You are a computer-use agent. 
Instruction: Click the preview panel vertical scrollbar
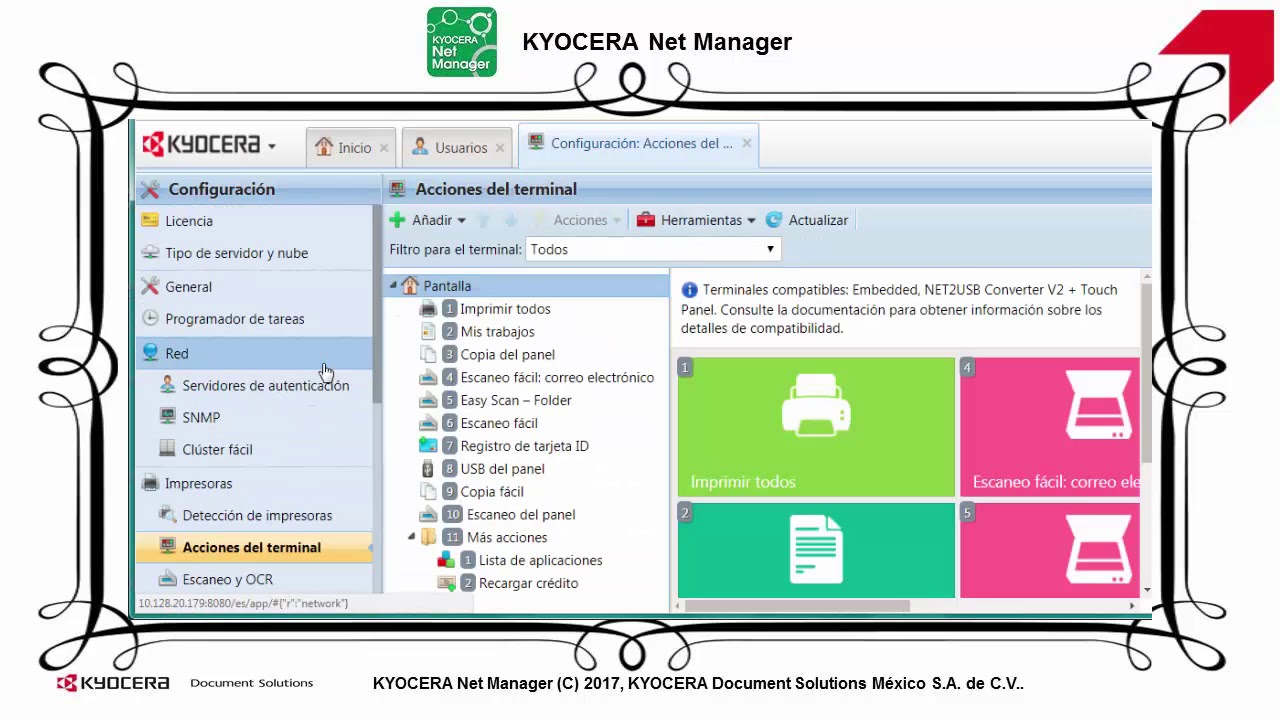click(1146, 373)
